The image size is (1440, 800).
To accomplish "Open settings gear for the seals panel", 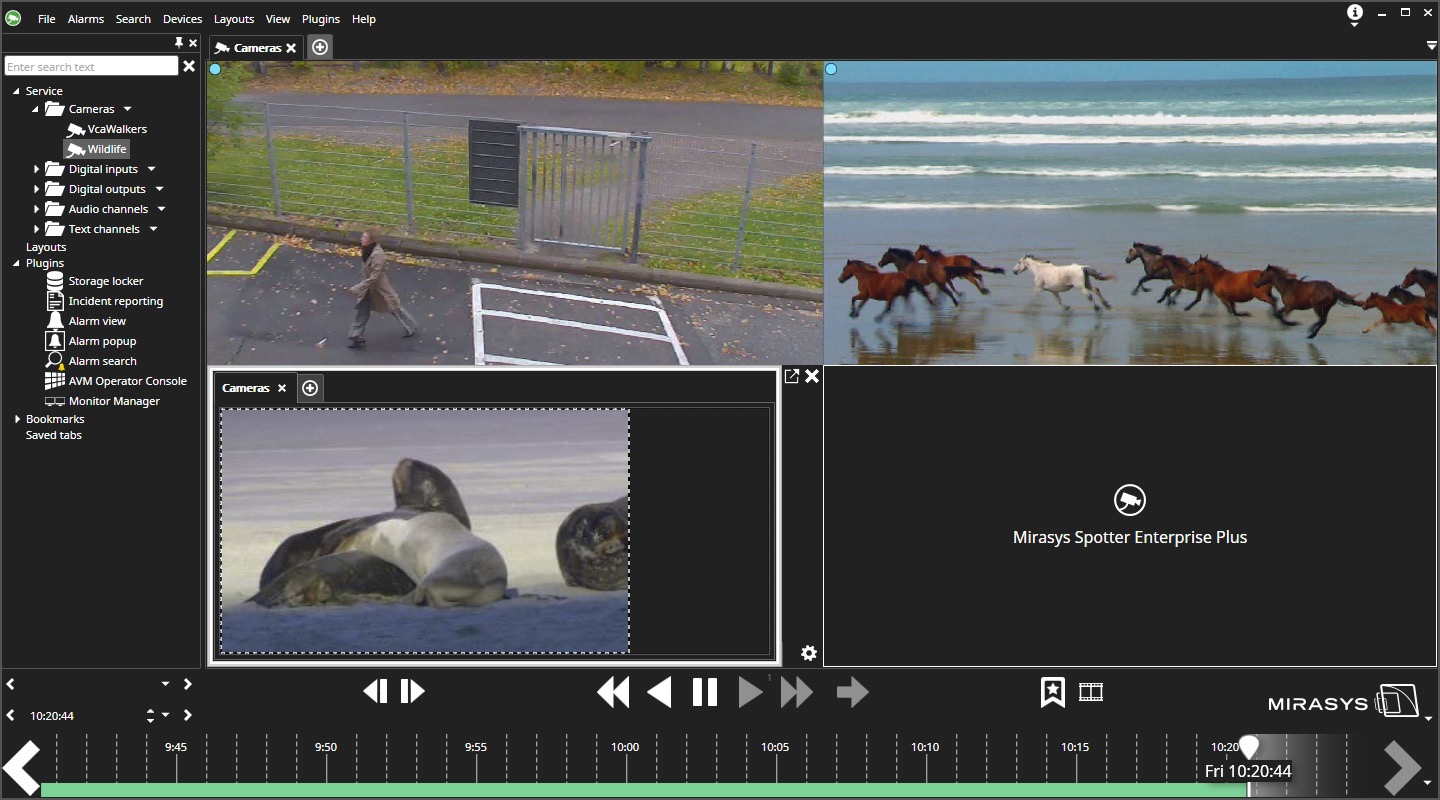I will [x=809, y=653].
